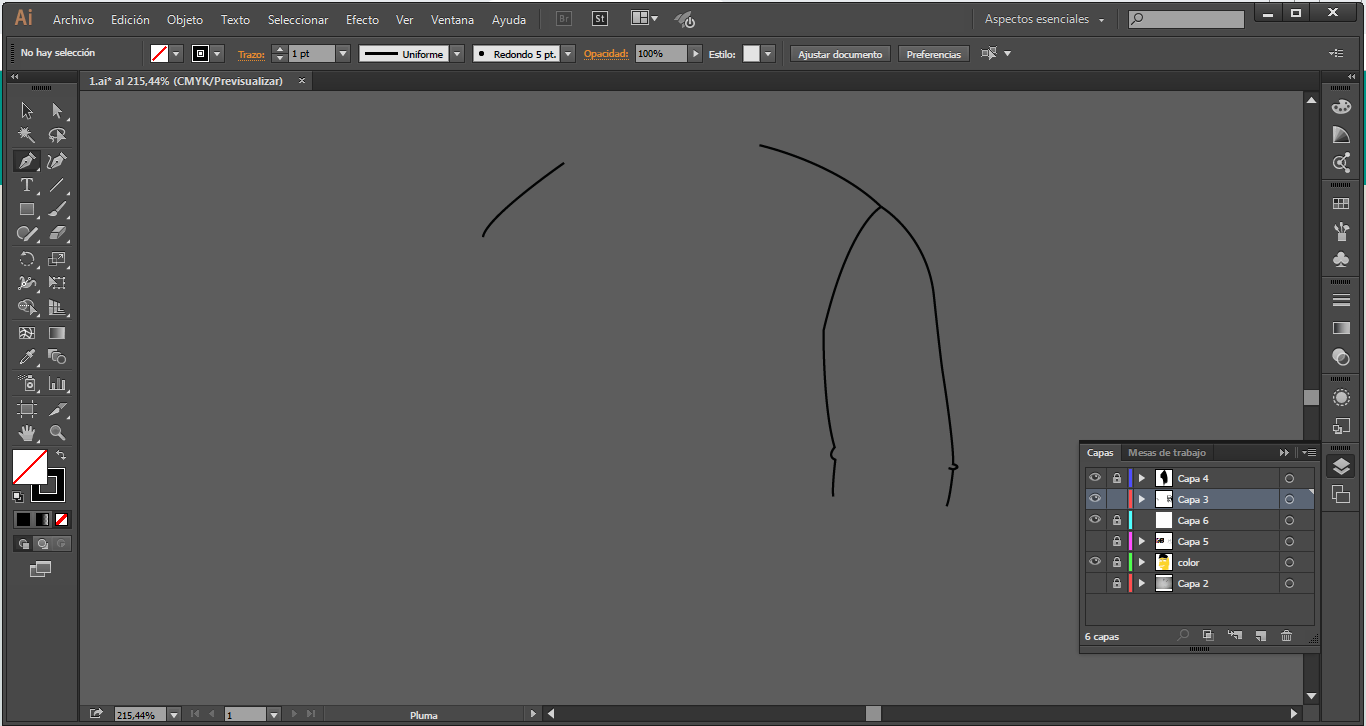This screenshot has height=726, width=1366.
Task: Open the Efecto menu
Action: click(x=362, y=19)
